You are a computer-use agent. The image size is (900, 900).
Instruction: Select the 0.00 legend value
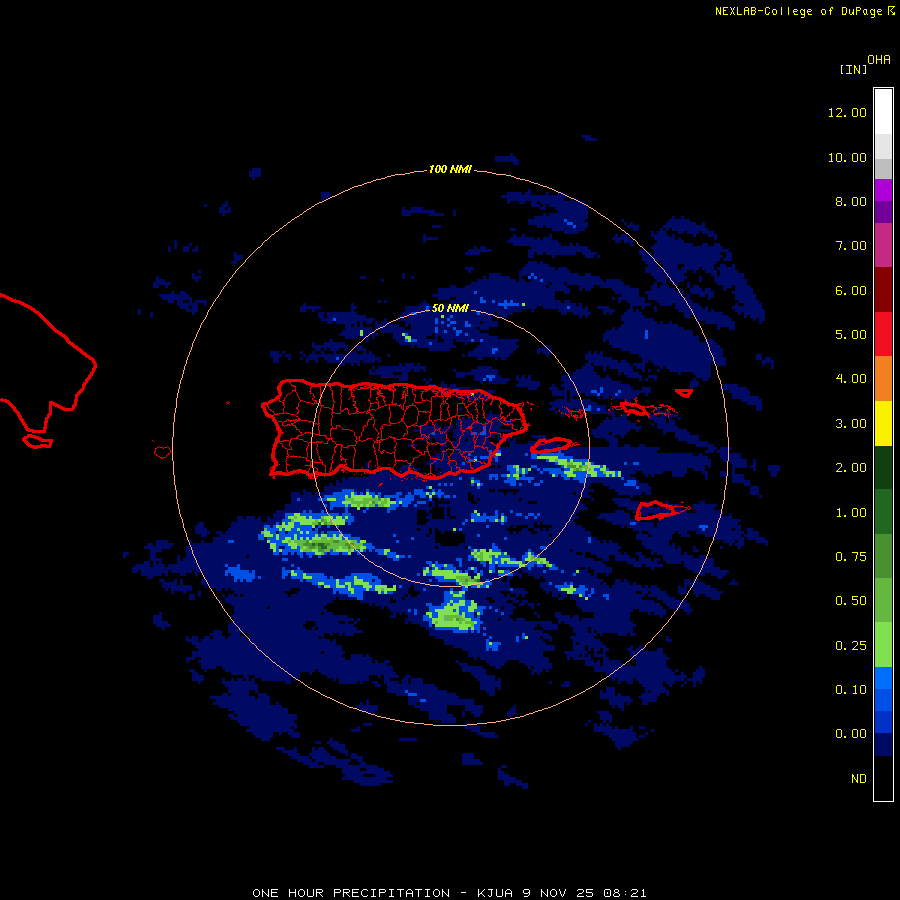[x=851, y=734]
